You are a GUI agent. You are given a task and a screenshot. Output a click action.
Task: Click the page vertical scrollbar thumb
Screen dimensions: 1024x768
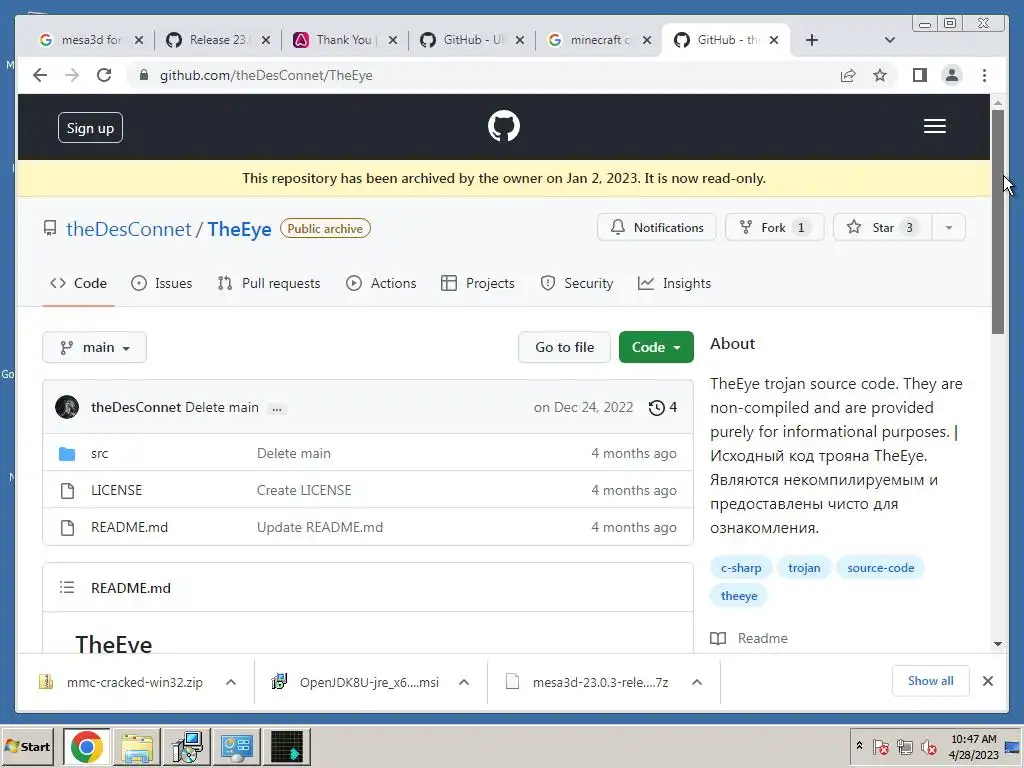click(997, 222)
